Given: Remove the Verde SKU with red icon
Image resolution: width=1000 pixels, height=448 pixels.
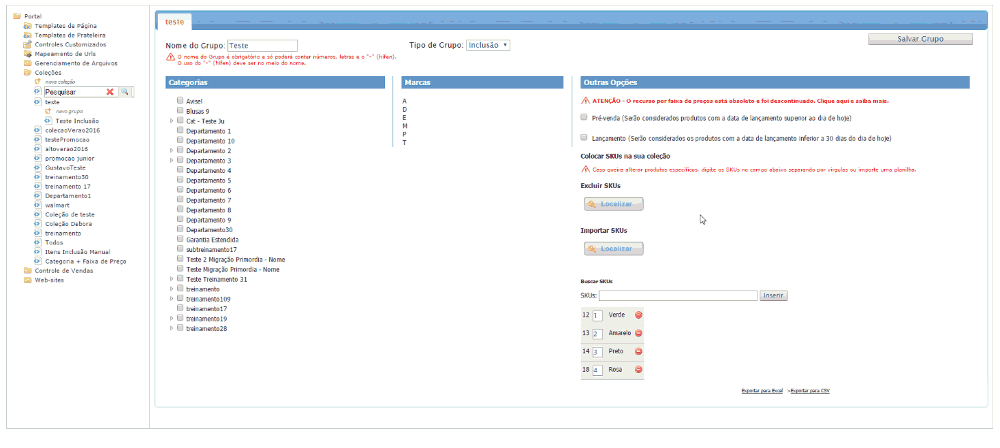Looking at the screenshot, I should point(639,315).
